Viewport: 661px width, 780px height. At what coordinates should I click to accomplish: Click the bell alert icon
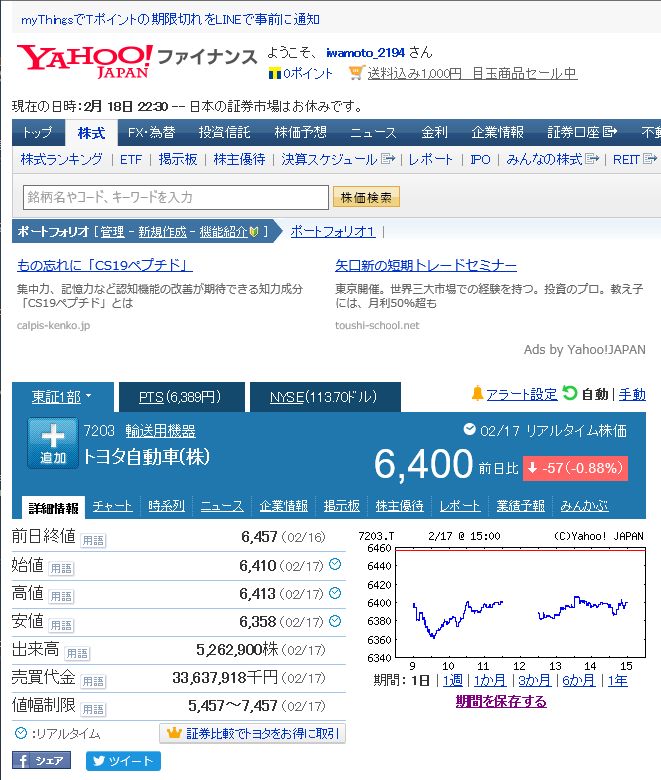pos(477,393)
